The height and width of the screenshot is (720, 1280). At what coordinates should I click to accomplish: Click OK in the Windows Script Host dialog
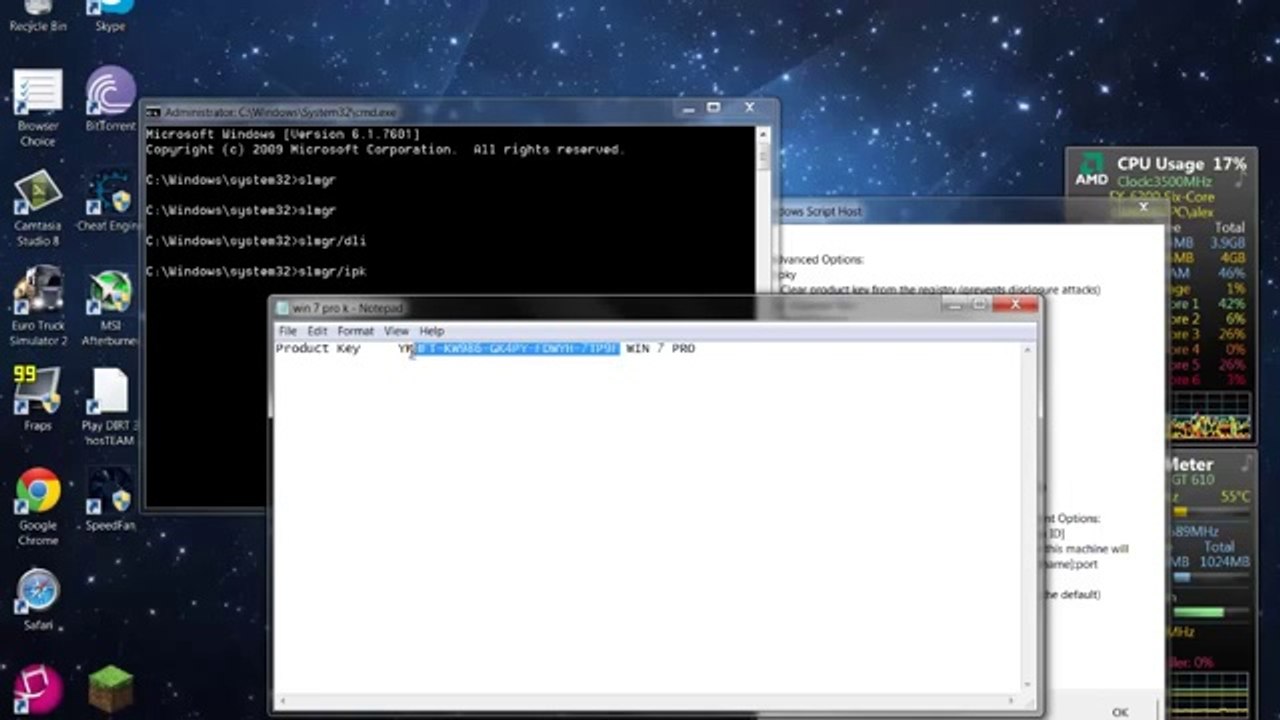point(1120,711)
